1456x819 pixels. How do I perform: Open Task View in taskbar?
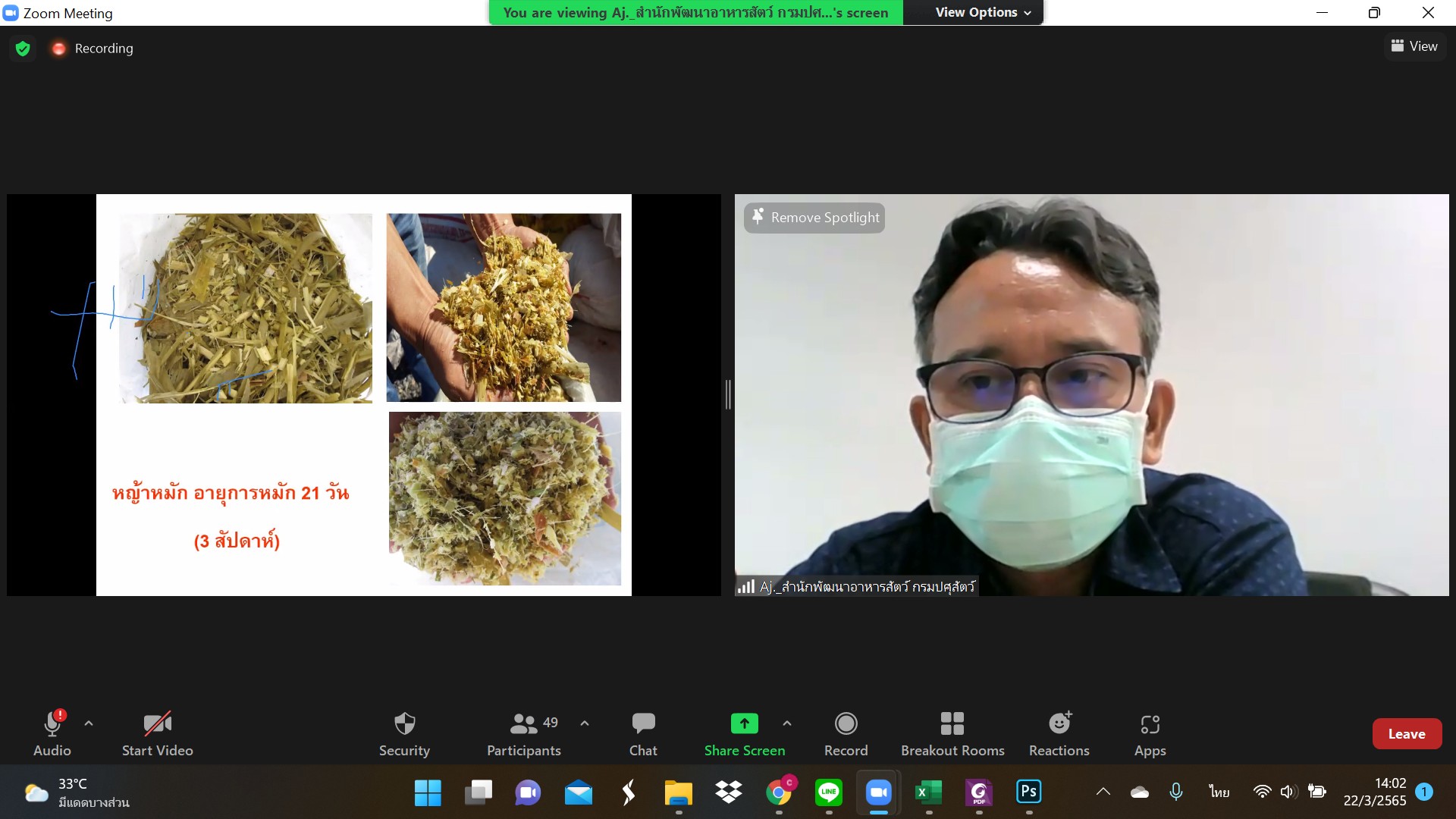point(478,792)
